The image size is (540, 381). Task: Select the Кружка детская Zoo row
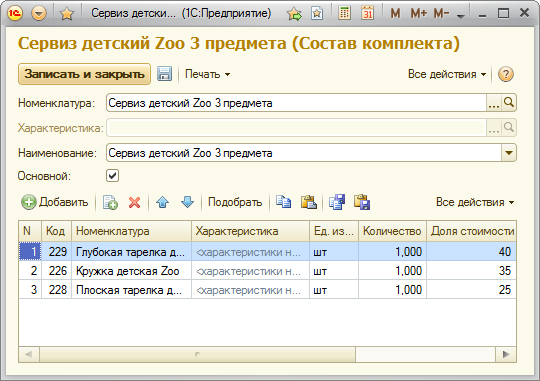point(267,271)
